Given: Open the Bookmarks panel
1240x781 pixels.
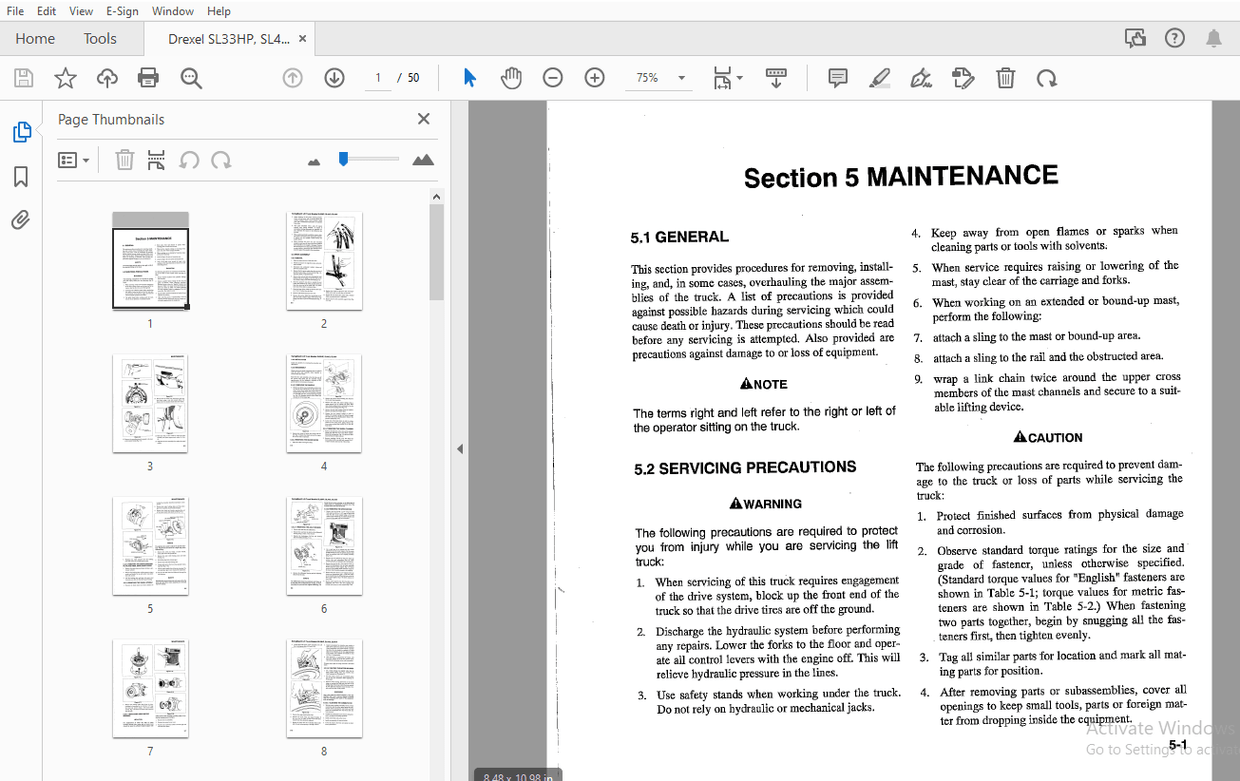Looking at the screenshot, I should click(20, 176).
